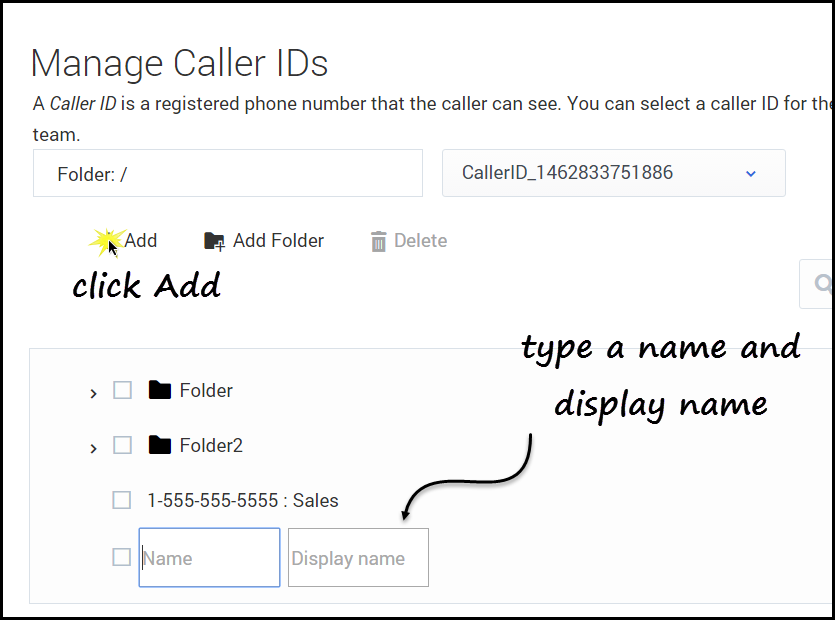Select the Folder2 tree item name

click(x=211, y=446)
